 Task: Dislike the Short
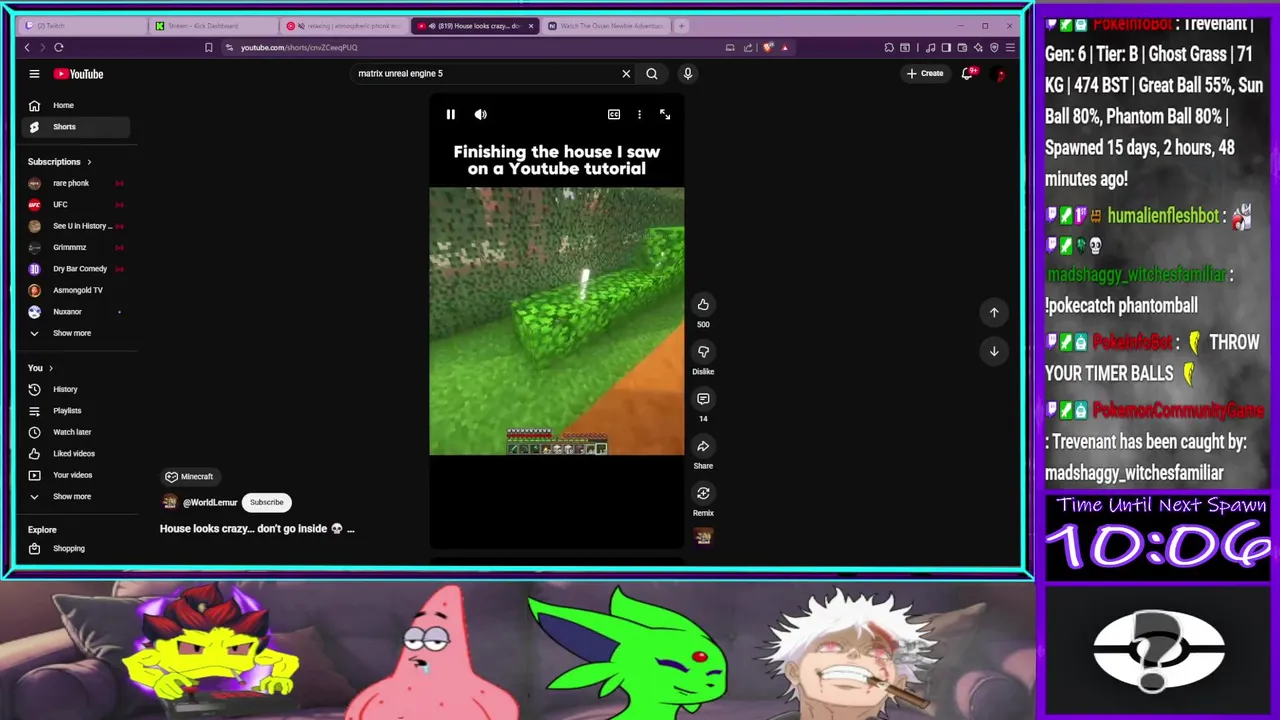click(703, 352)
